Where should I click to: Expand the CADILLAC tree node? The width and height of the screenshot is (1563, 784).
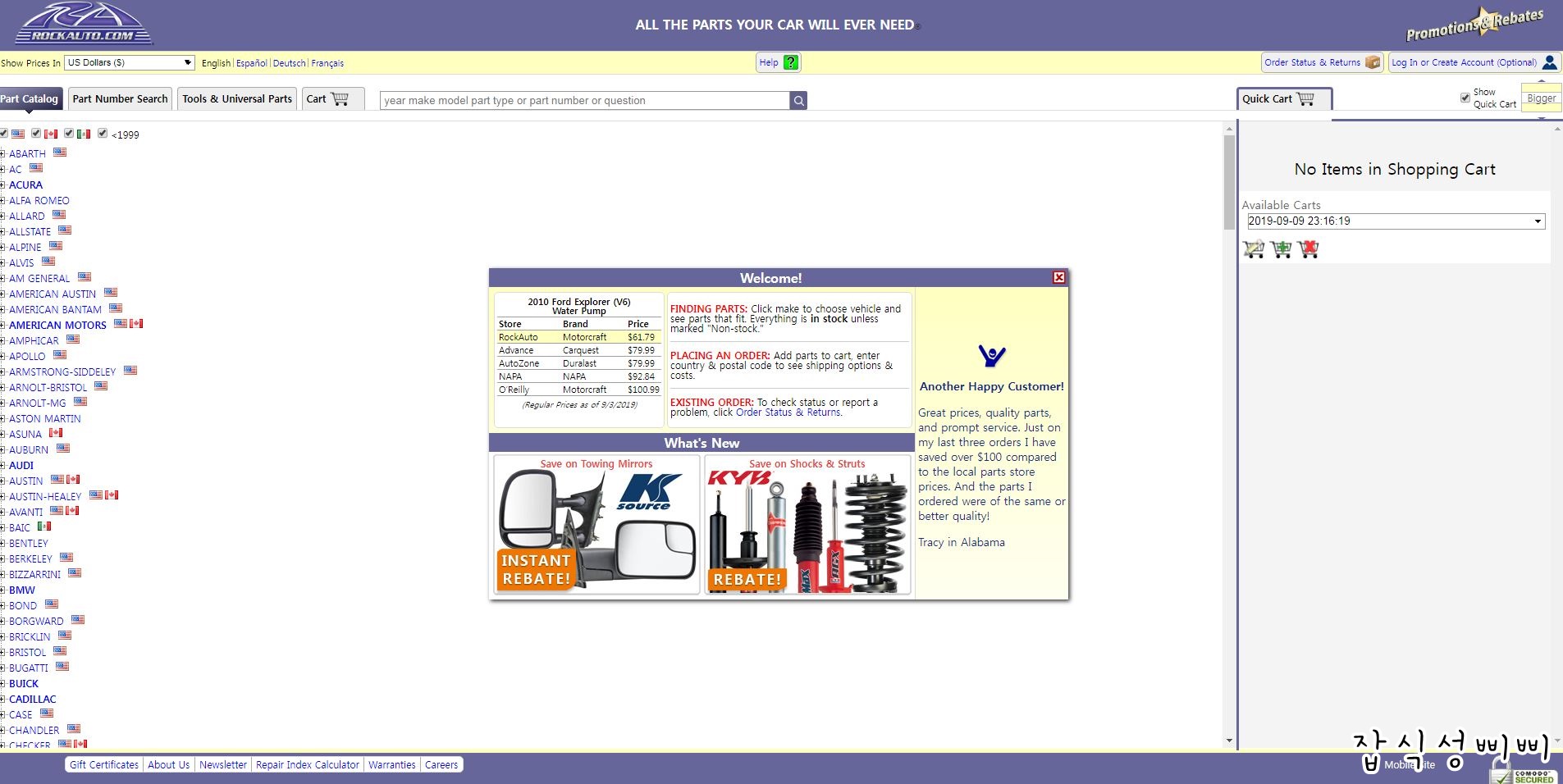click(3, 700)
